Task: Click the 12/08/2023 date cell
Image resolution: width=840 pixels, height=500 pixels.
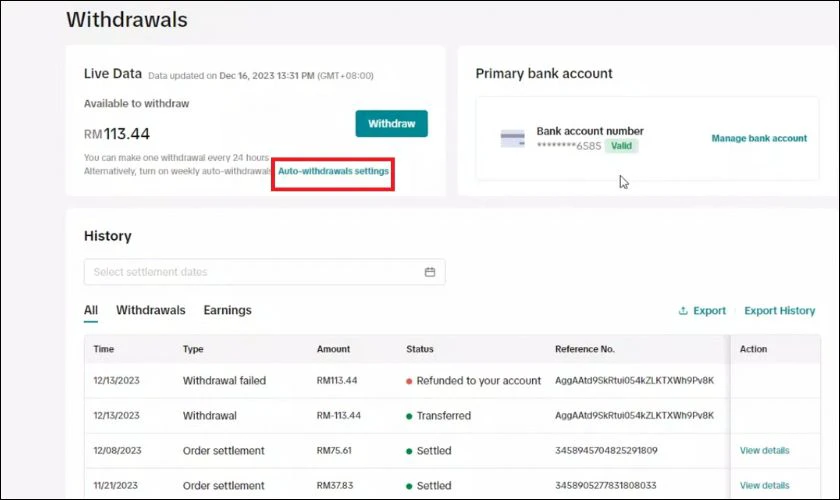Action: [x=117, y=451]
